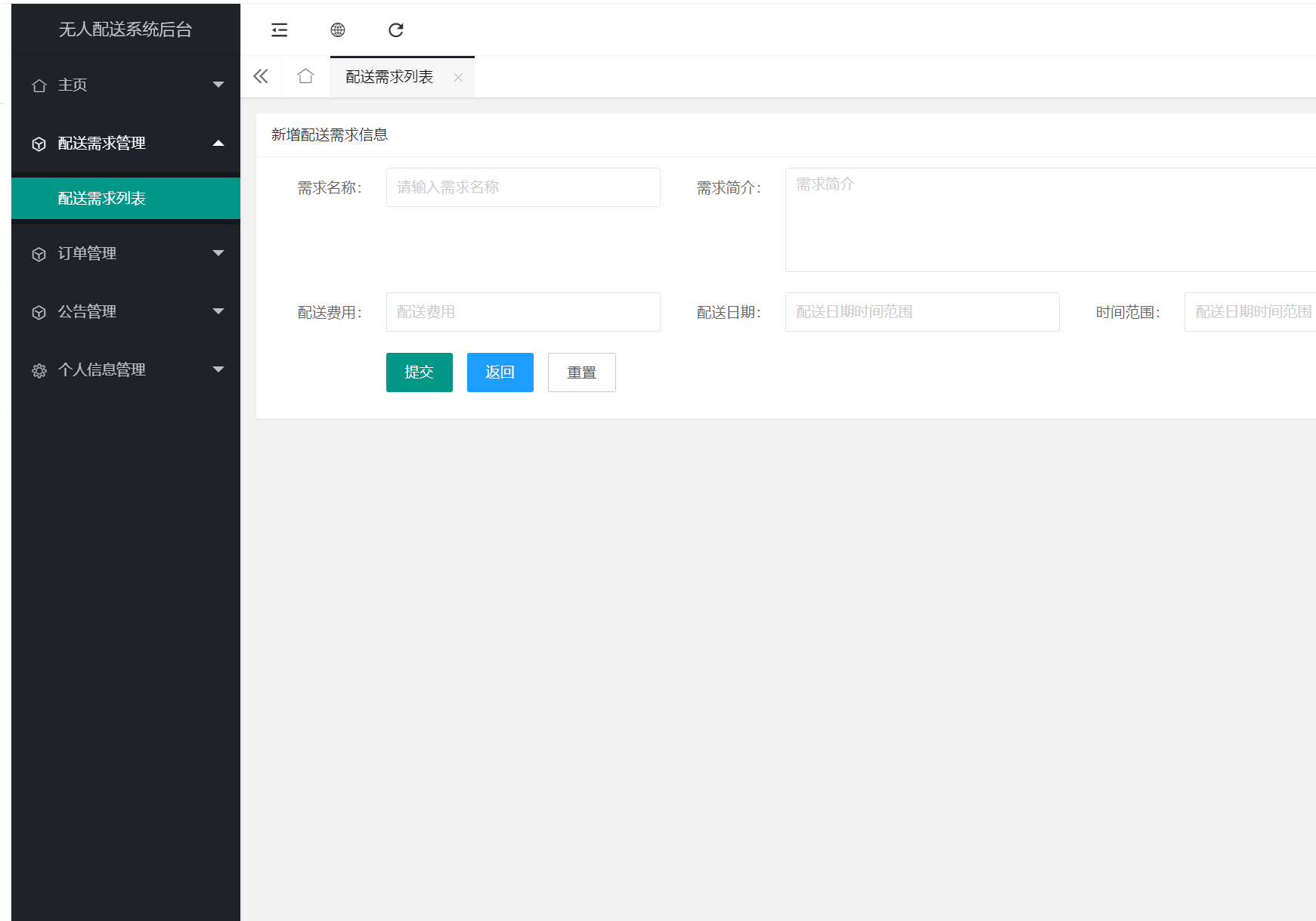
Task: Expand the 个人信息管理 menu arrow
Action: pos(218,369)
